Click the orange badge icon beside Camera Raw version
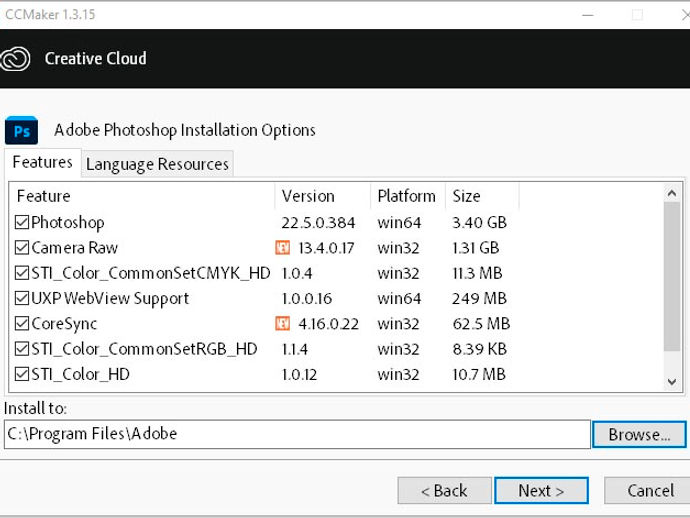 tap(283, 248)
